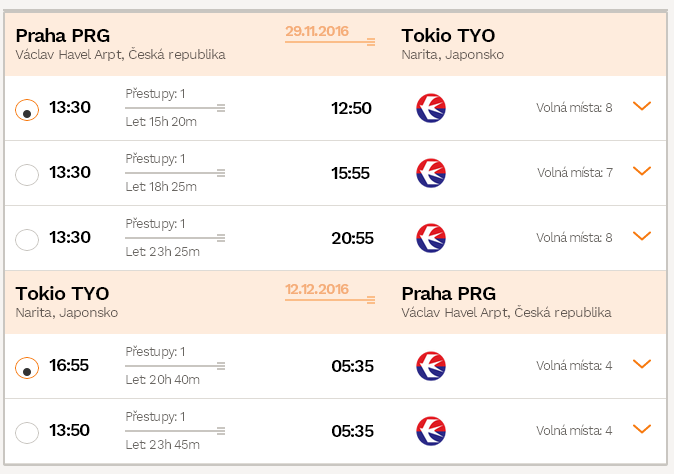Choose return flight departing 13:50
674x474 pixels.
27,432
